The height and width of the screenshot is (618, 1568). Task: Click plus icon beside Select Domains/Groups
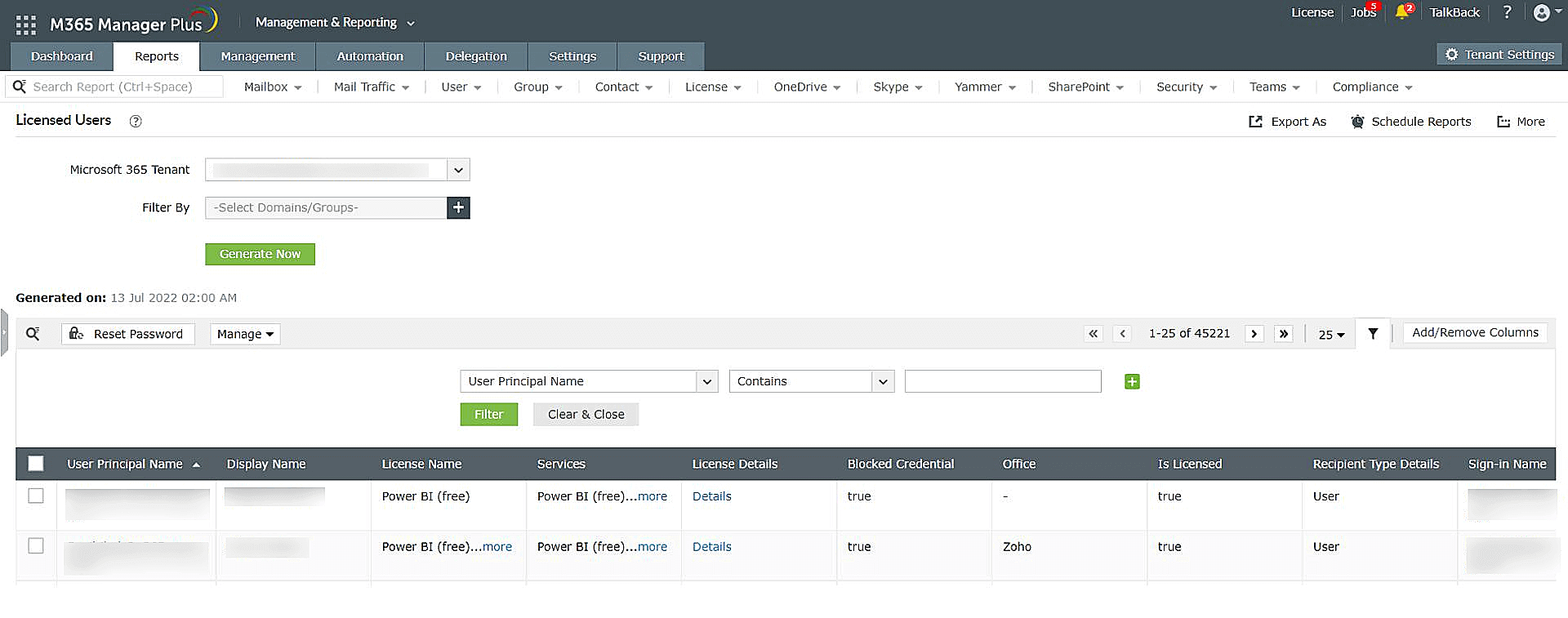click(x=458, y=207)
